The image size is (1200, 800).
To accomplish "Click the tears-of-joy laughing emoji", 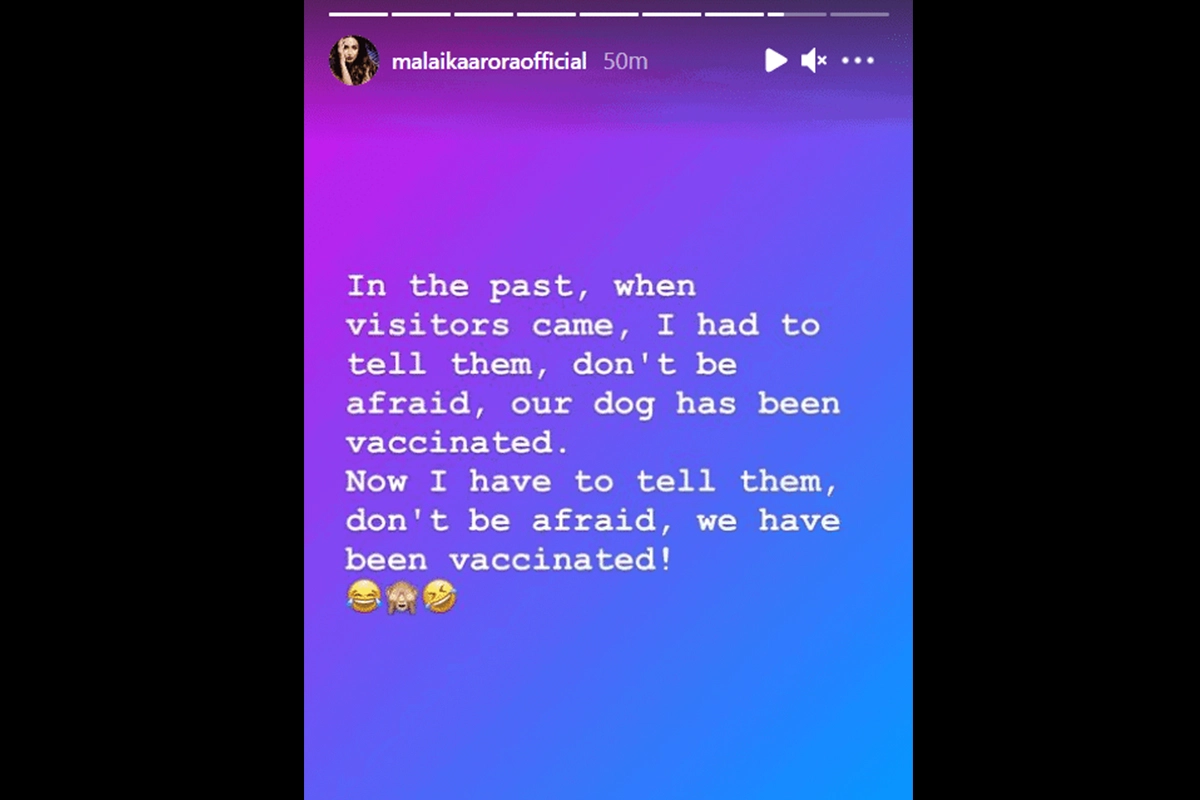I will click(364, 597).
